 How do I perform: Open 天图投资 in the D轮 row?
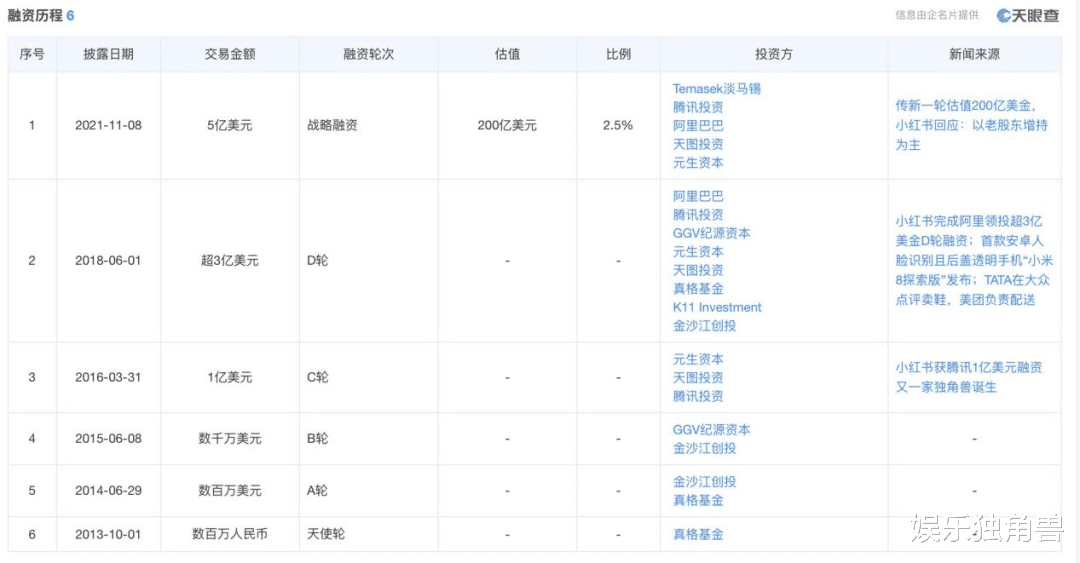698,271
